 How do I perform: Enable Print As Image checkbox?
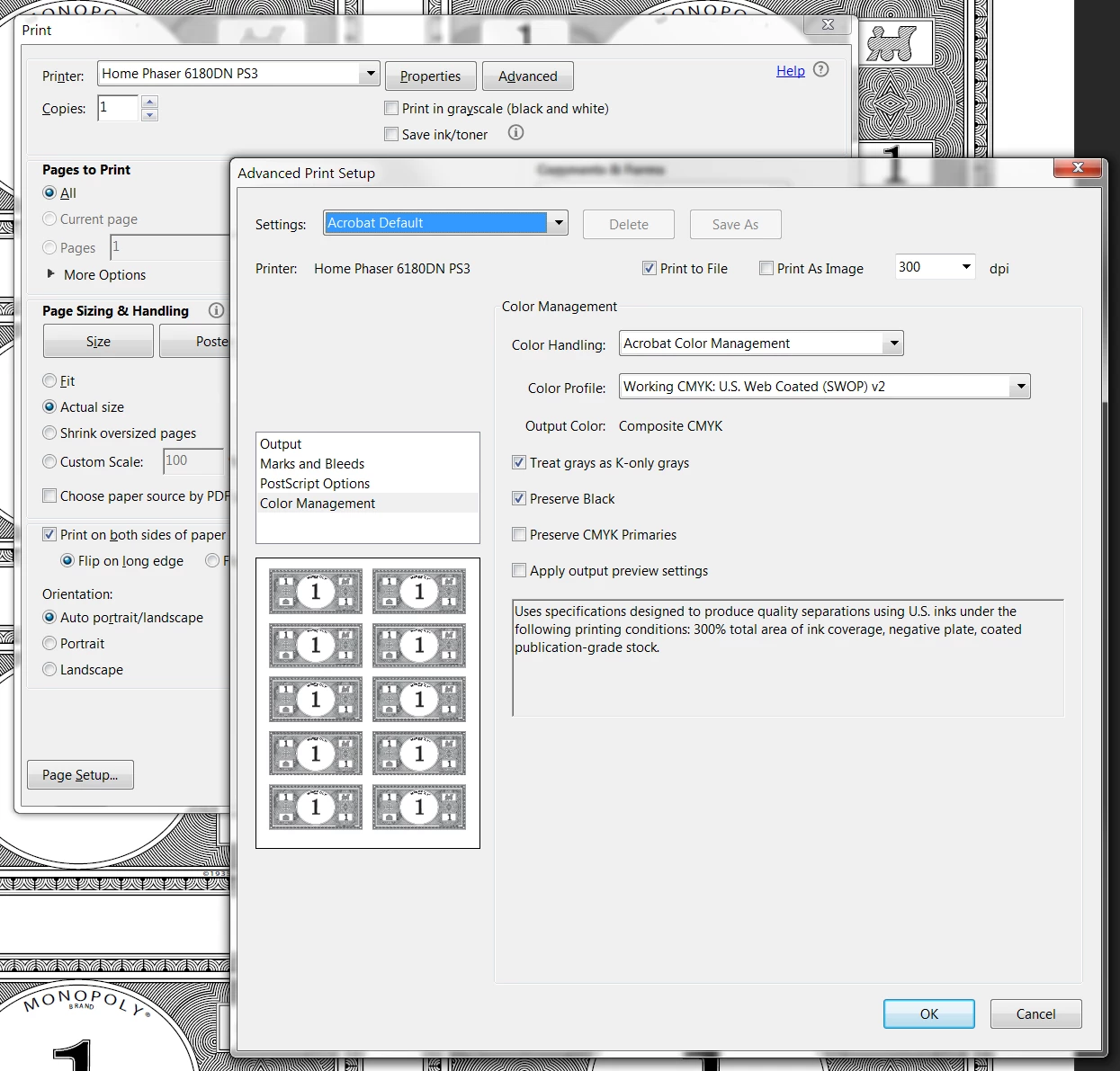766,268
